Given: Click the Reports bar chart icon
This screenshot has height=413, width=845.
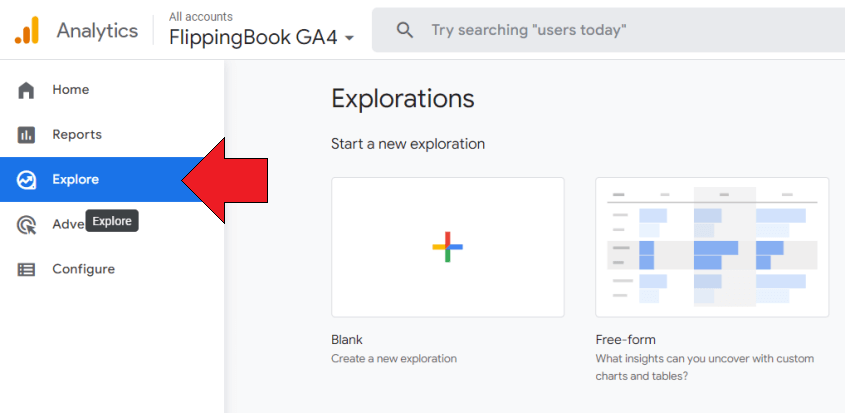Looking at the screenshot, I should point(26,135).
